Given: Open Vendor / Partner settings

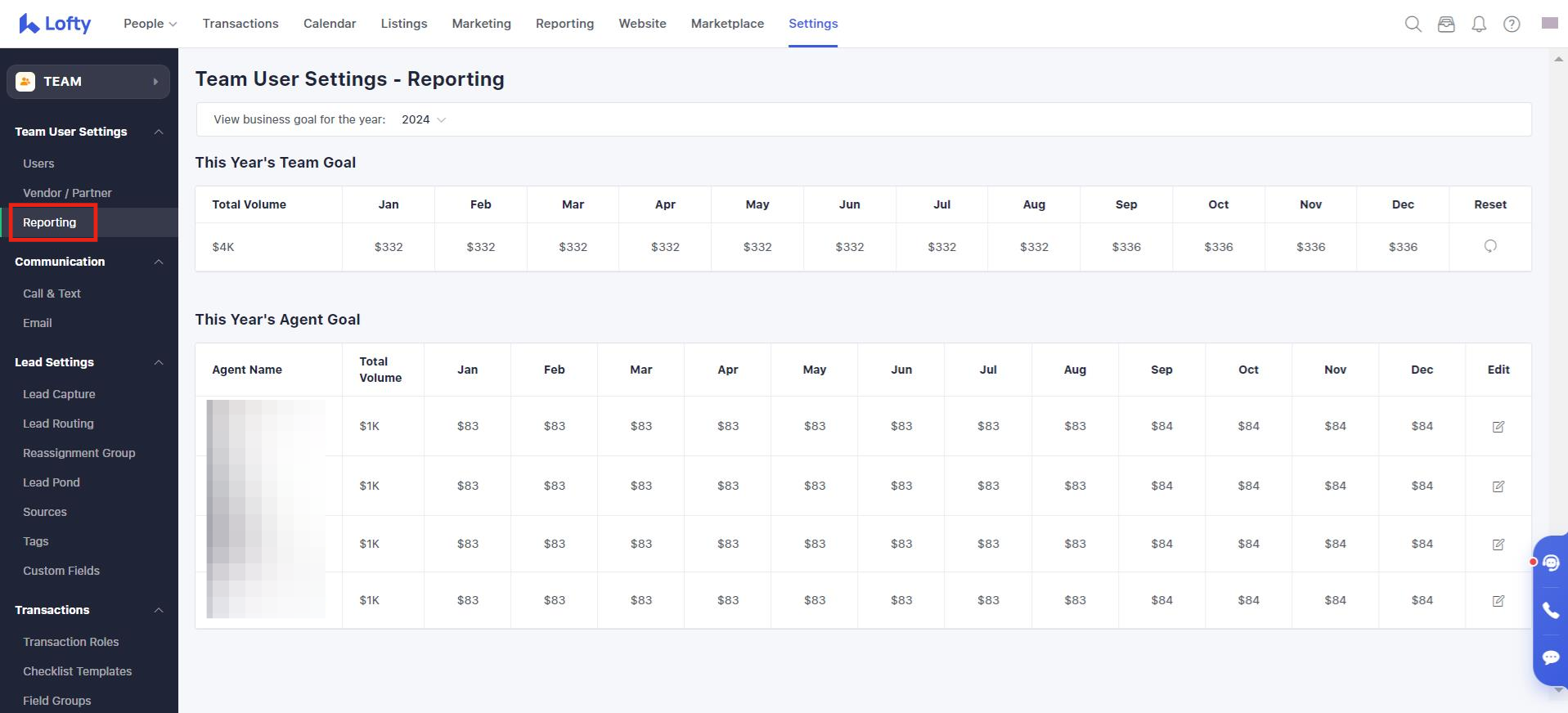Looking at the screenshot, I should pyautogui.click(x=67, y=193).
